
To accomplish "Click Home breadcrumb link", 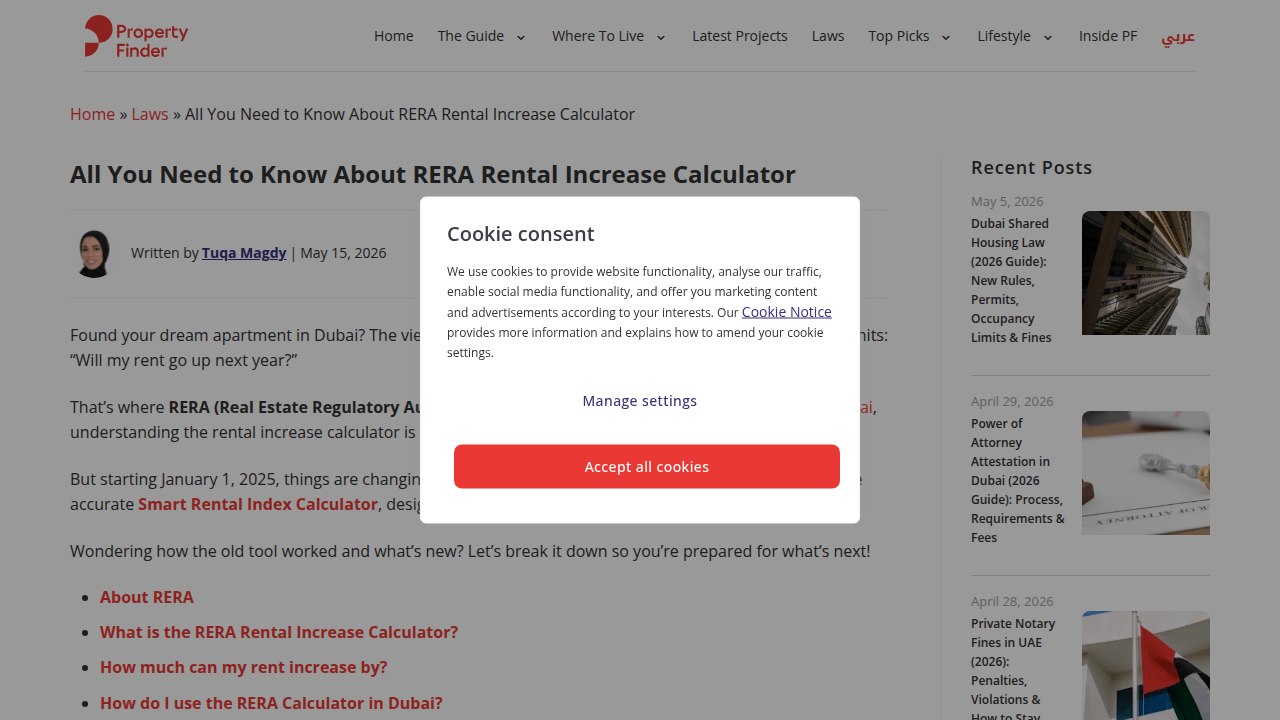I will coord(92,114).
